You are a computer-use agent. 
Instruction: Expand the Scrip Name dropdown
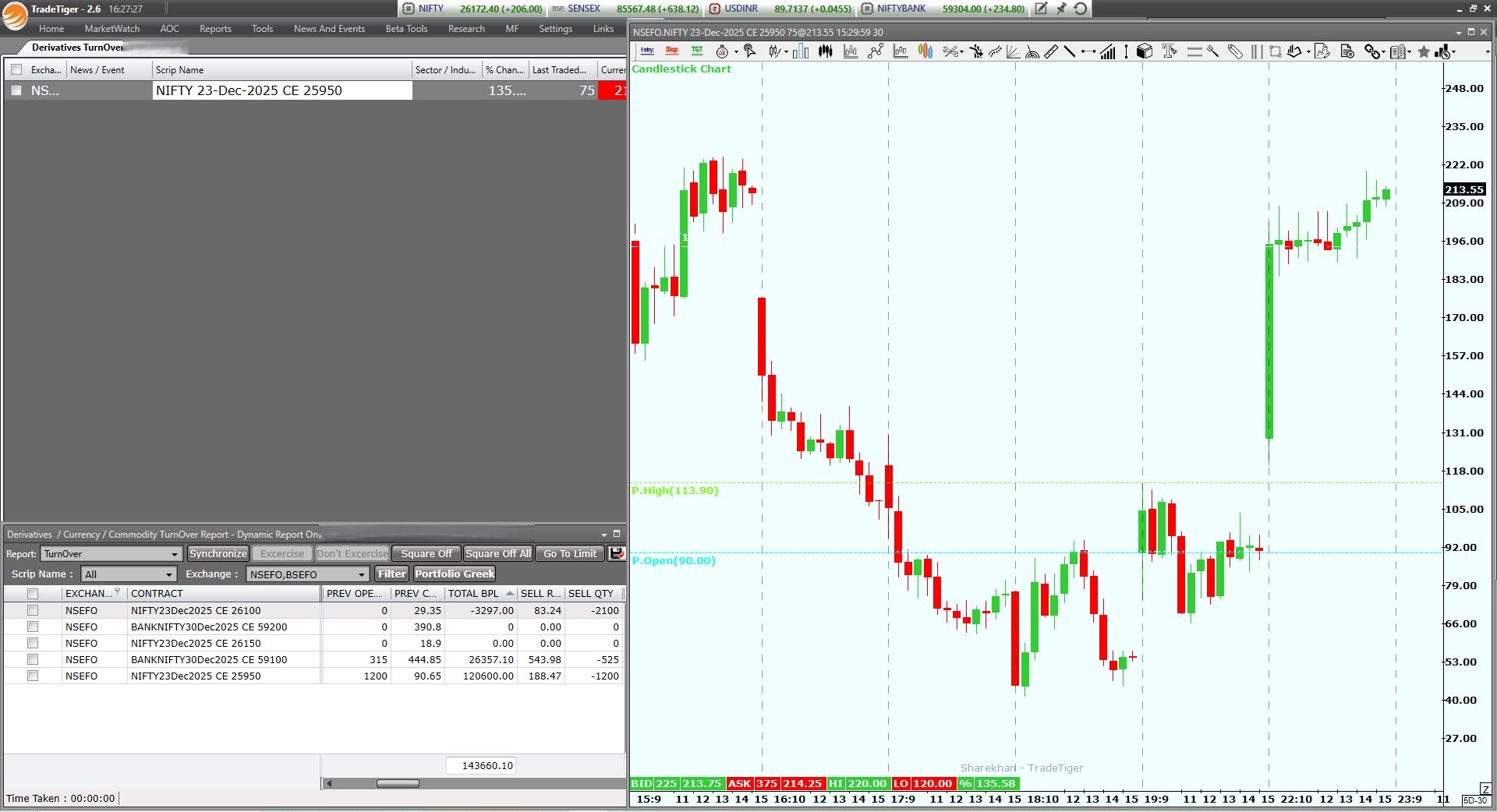coord(169,574)
